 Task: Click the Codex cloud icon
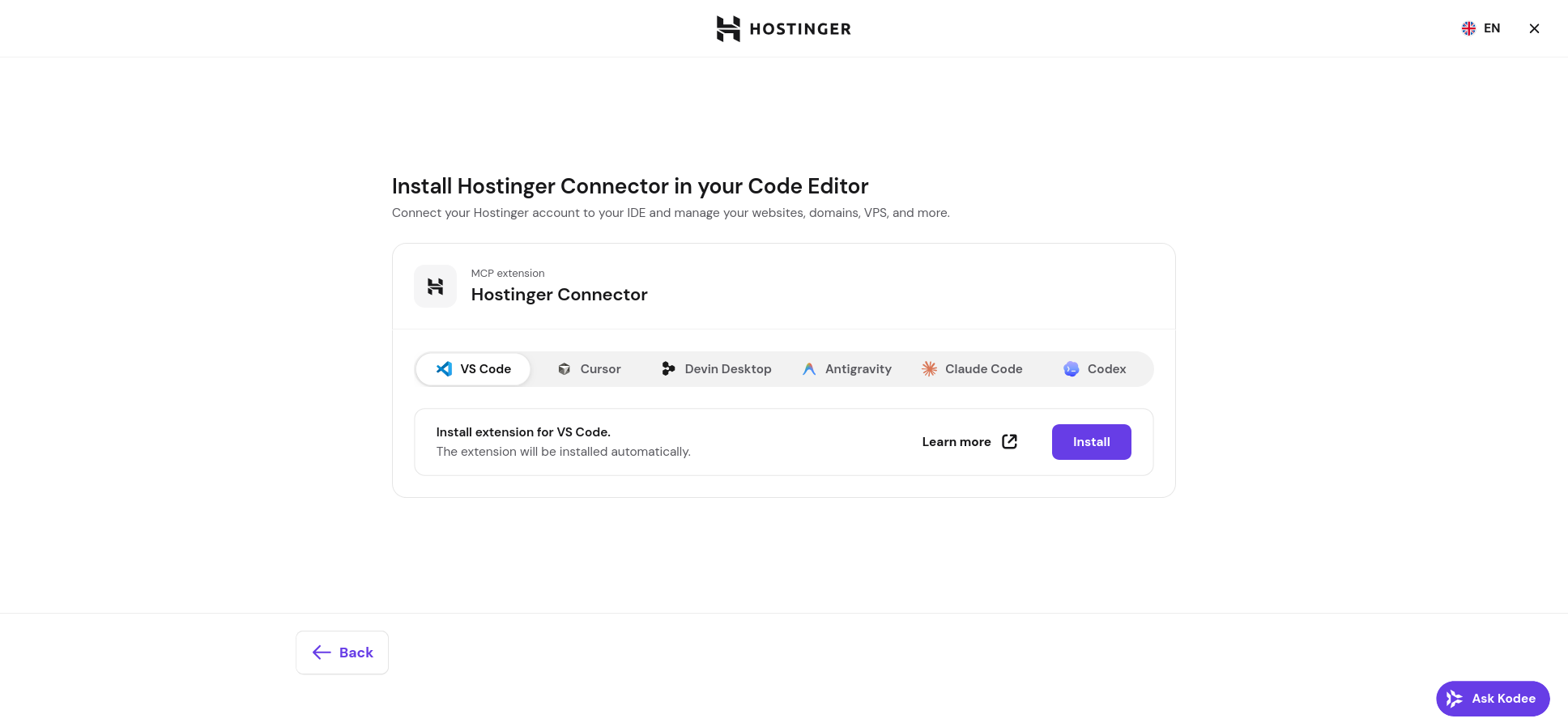tap(1071, 369)
